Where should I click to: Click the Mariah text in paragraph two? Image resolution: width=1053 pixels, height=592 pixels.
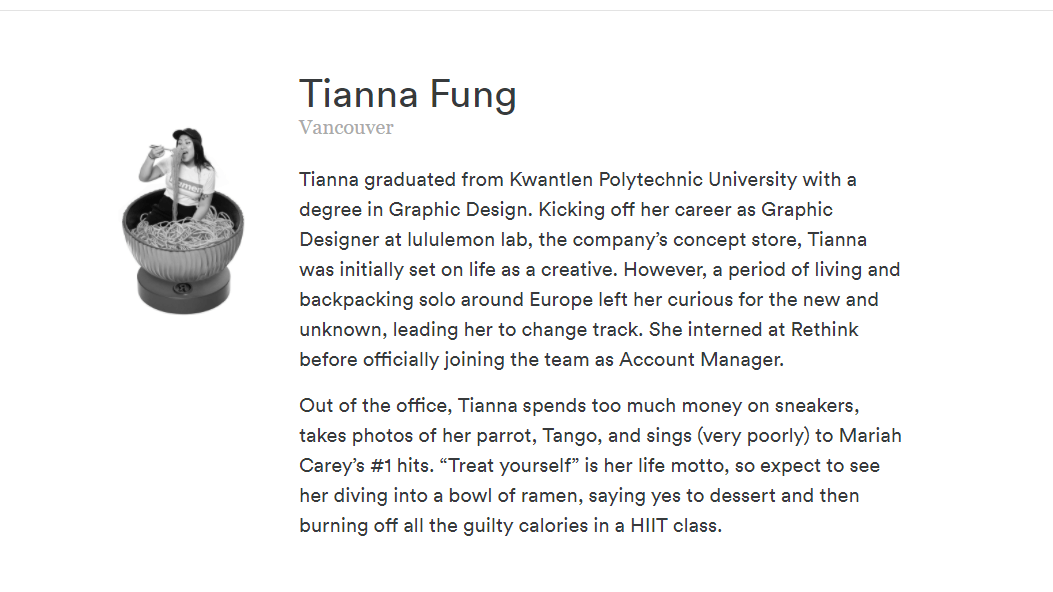pyautogui.click(x=870, y=436)
